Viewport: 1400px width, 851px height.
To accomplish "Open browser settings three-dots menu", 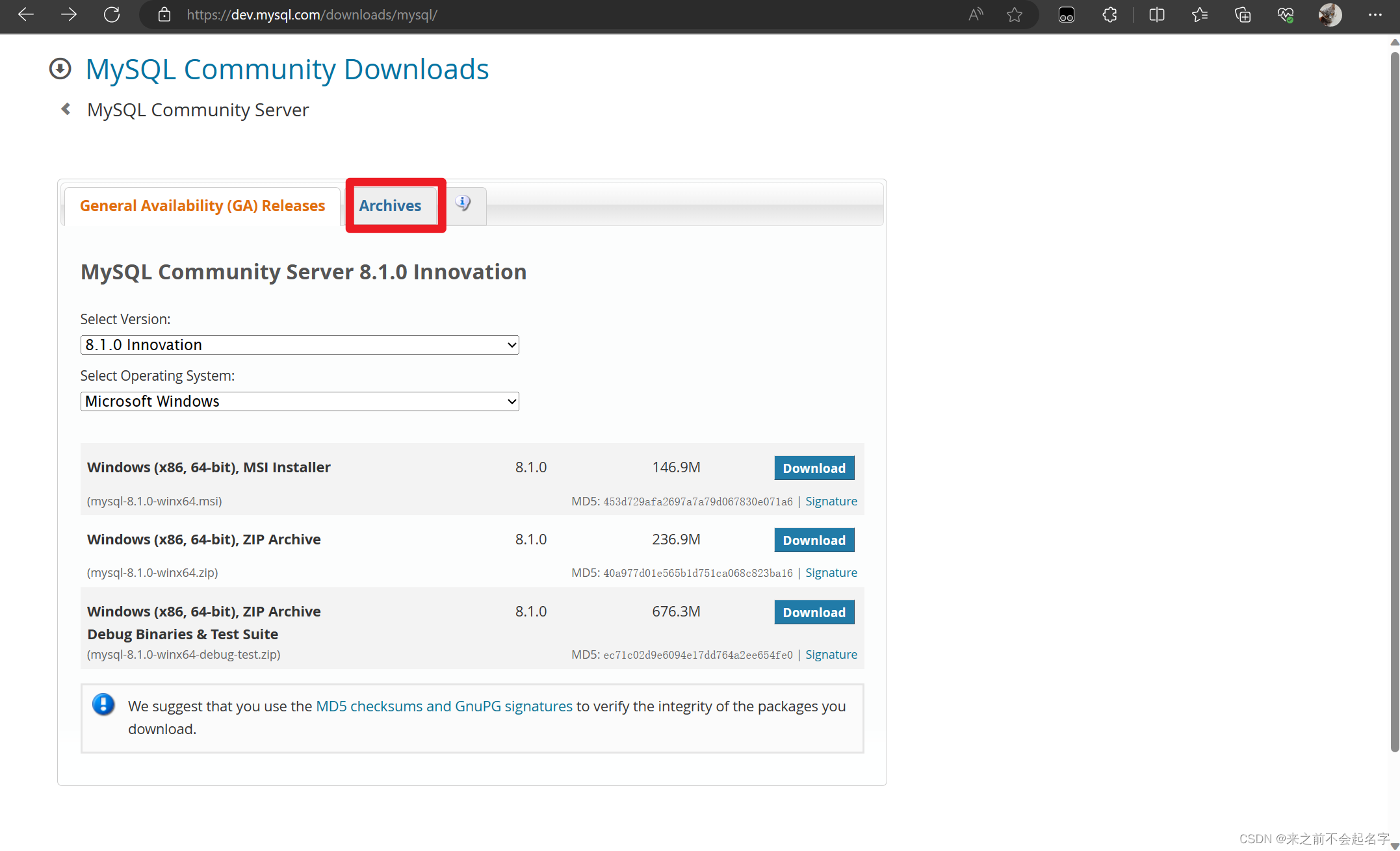I will pos(1375,14).
